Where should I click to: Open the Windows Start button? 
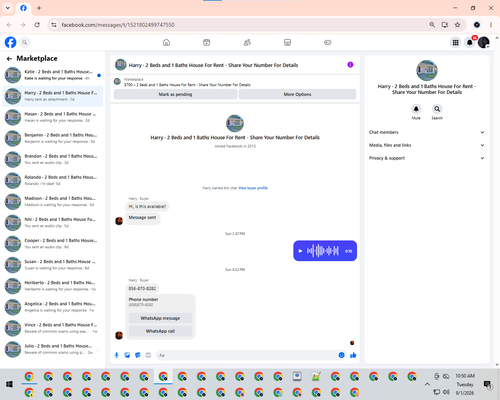pyautogui.click(x=9, y=384)
